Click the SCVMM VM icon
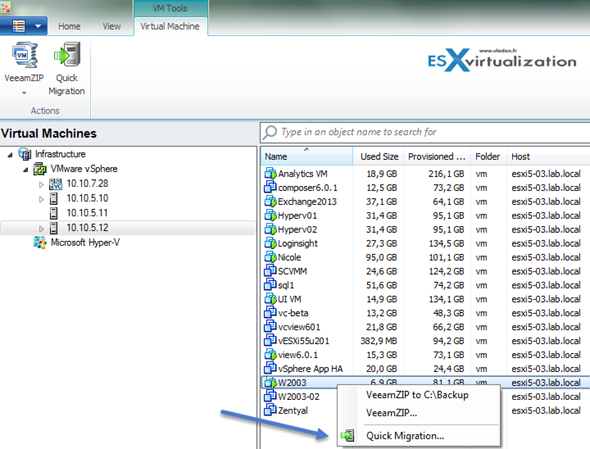Viewport: 590px width, 449px height. pyautogui.click(x=270, y=271)
